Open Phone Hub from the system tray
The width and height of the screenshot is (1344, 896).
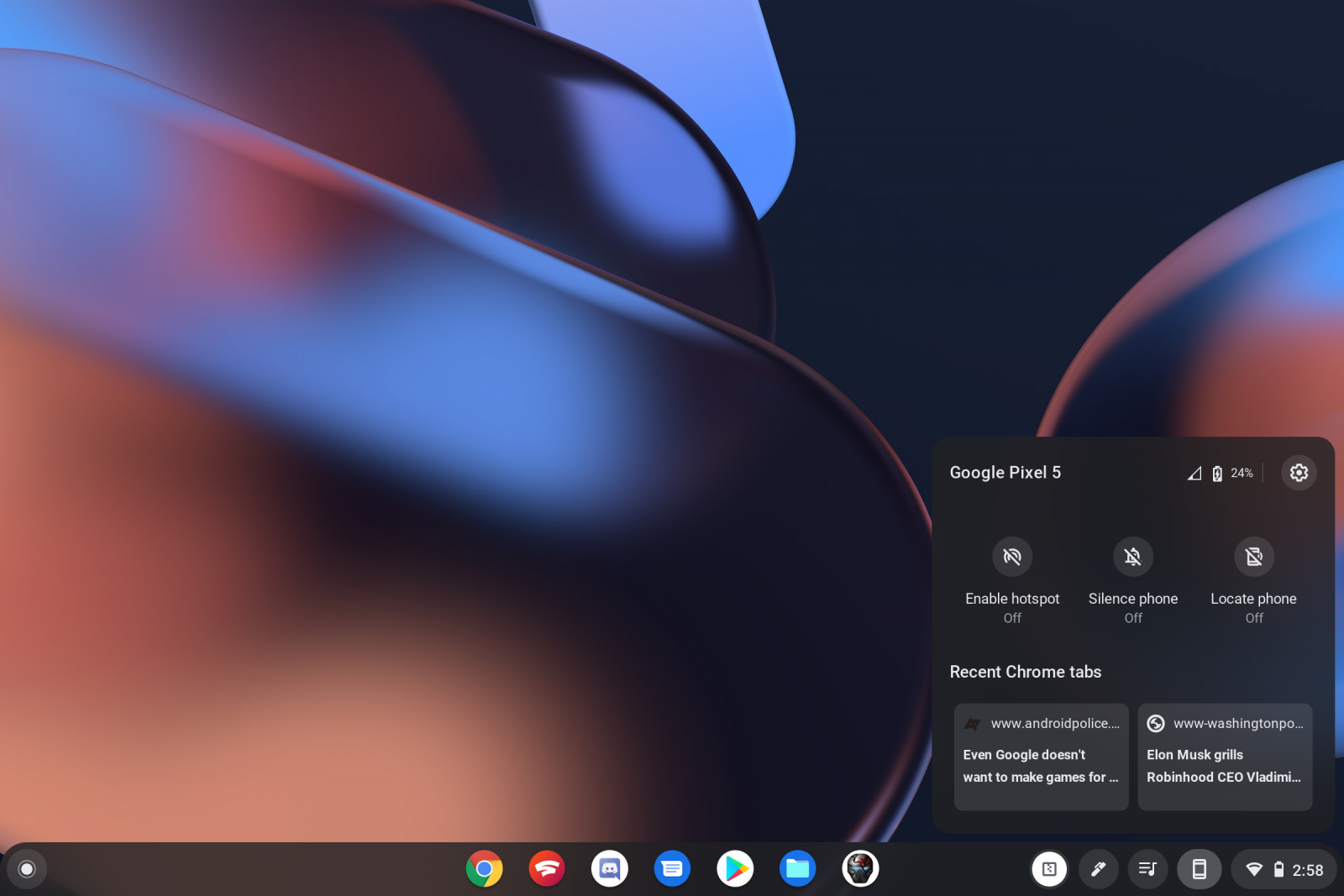[1200, 869]
